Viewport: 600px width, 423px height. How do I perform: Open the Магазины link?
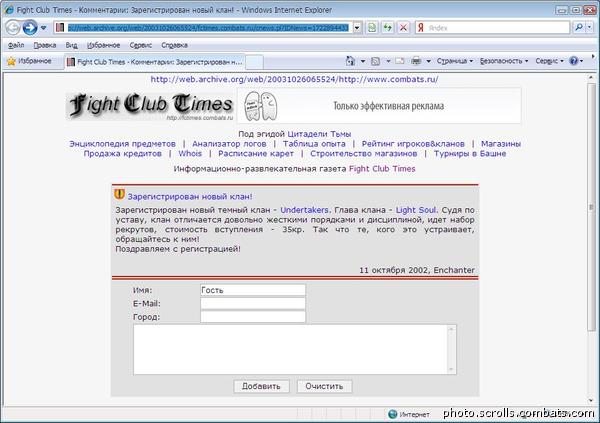501,144
